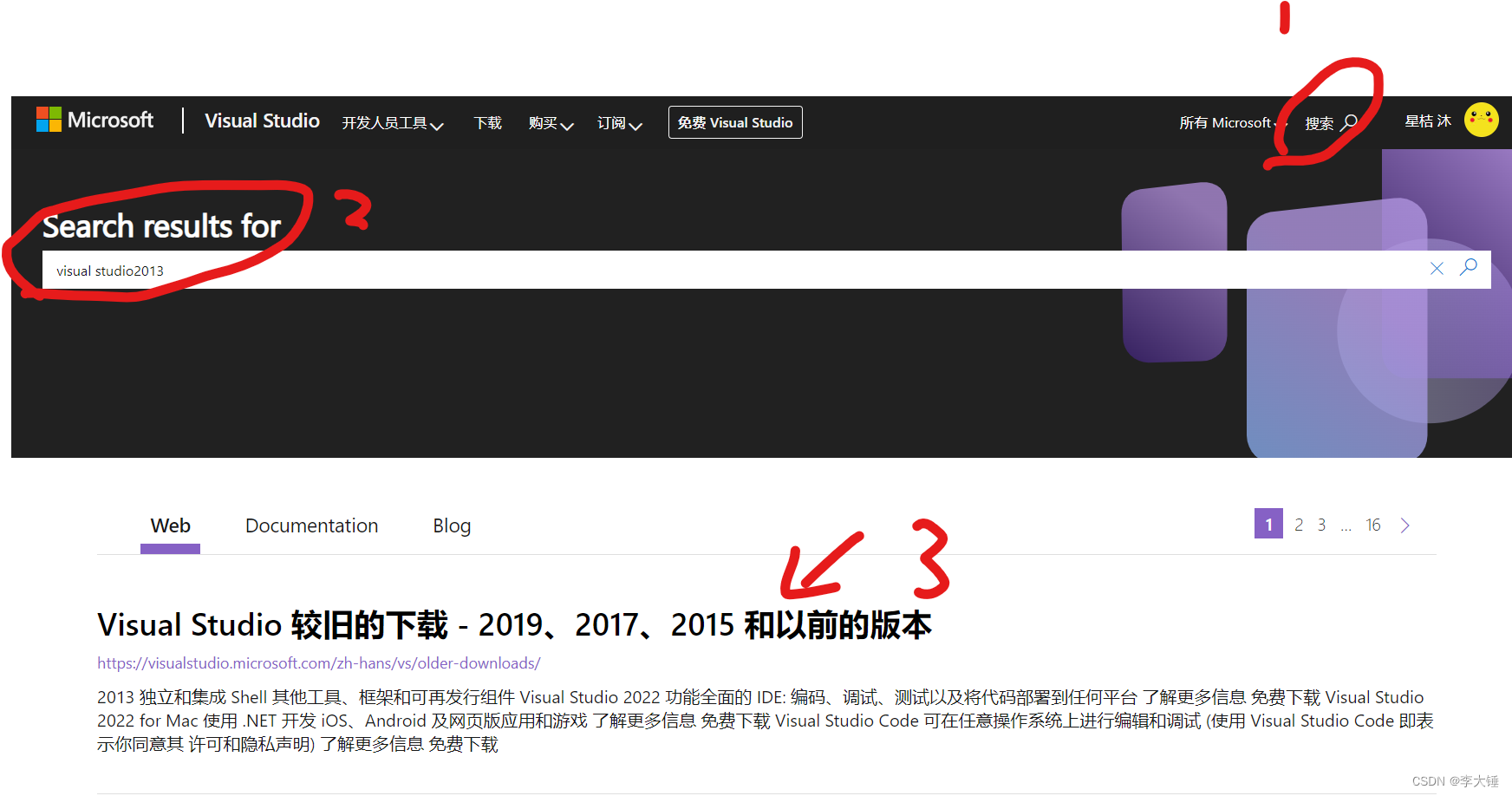
Task: Select the Web results tab
Action: 170,525
